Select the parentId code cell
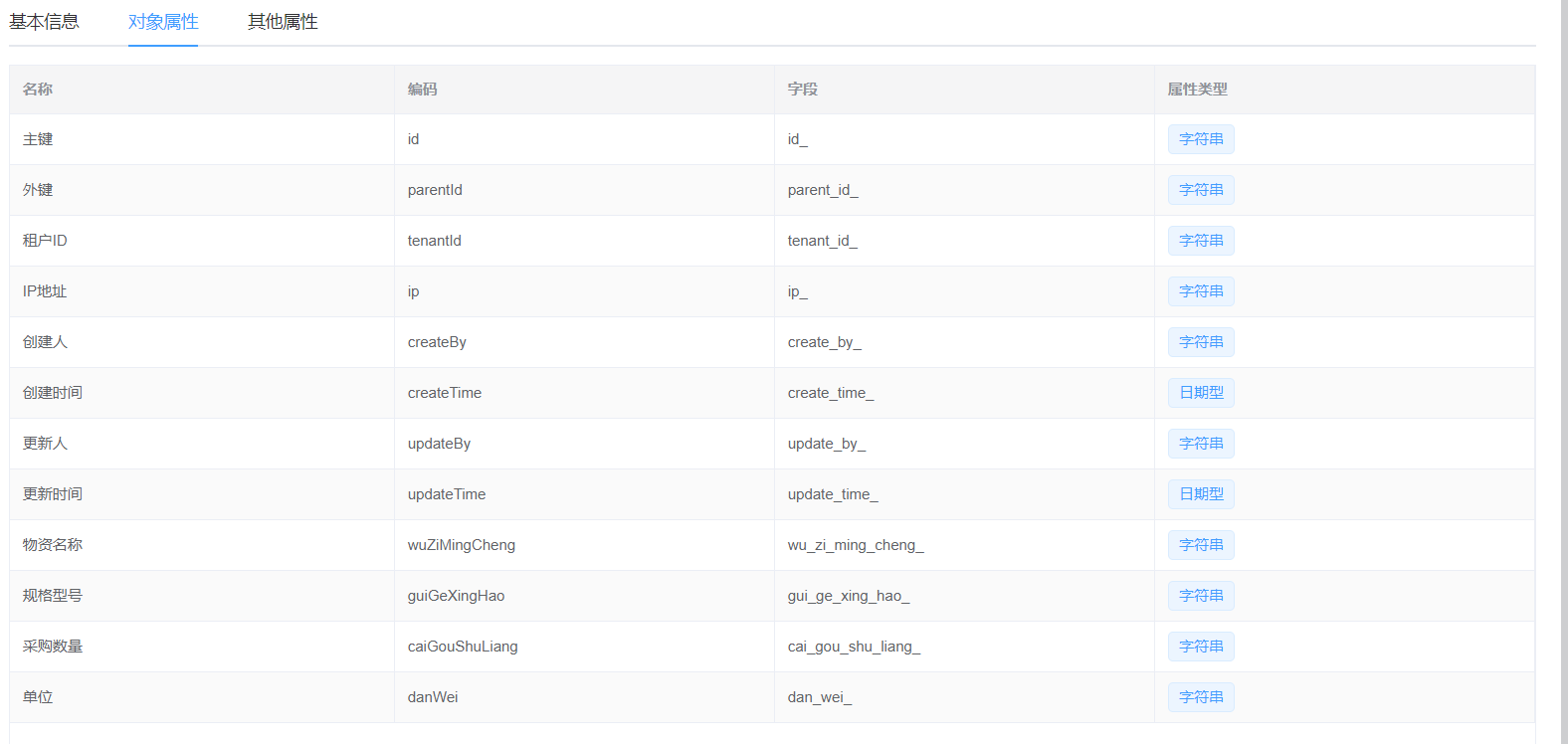 point(435,190)
